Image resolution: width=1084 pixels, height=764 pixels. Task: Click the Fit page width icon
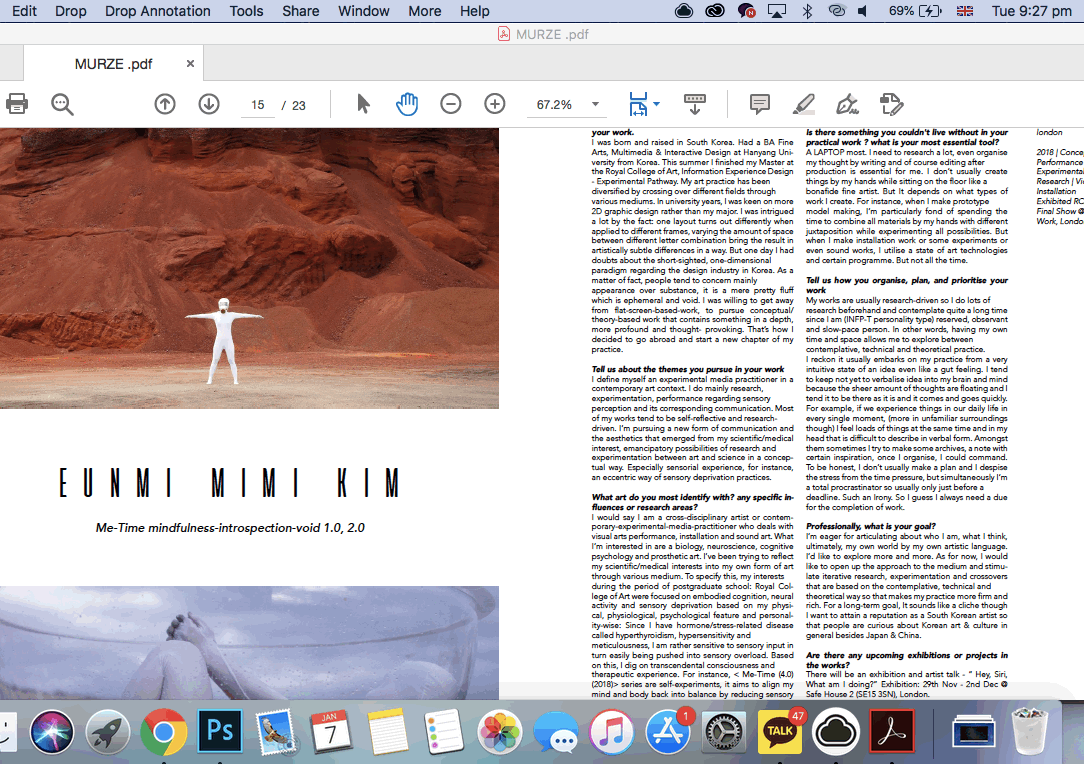[638, 104]
